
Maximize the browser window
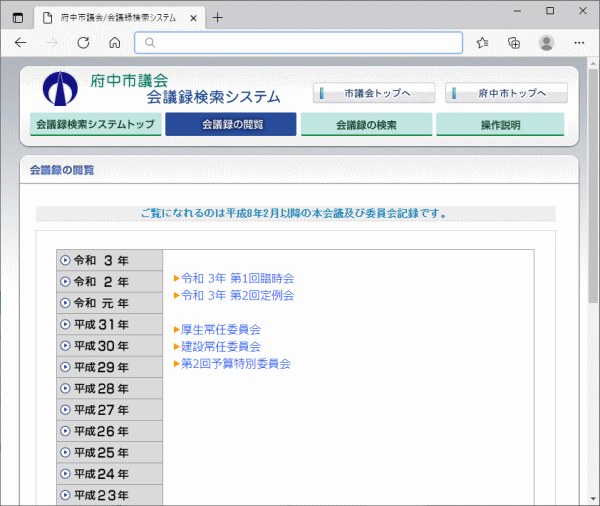click(550, 11)
